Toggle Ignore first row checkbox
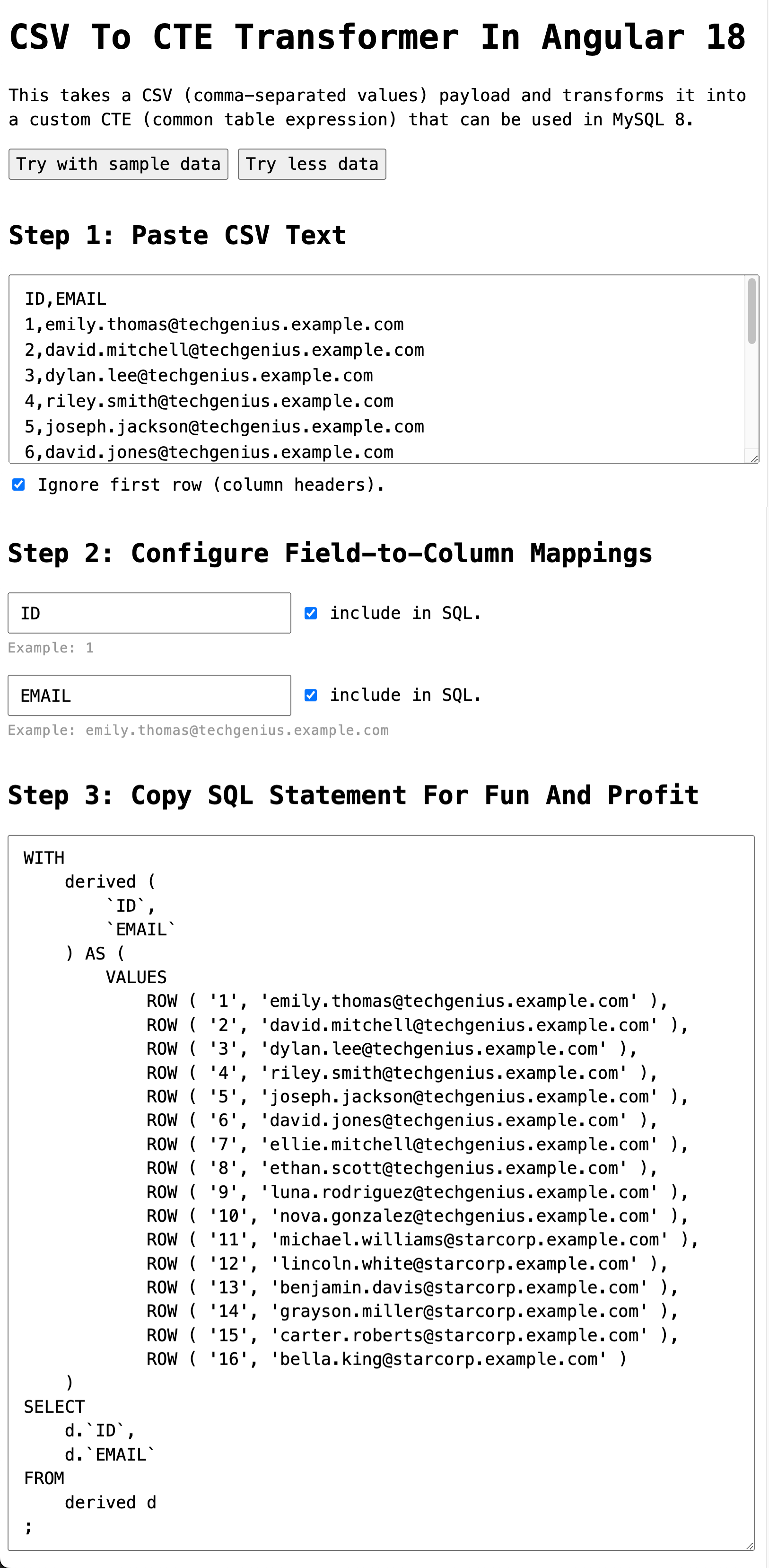 [x=19, y=484]
